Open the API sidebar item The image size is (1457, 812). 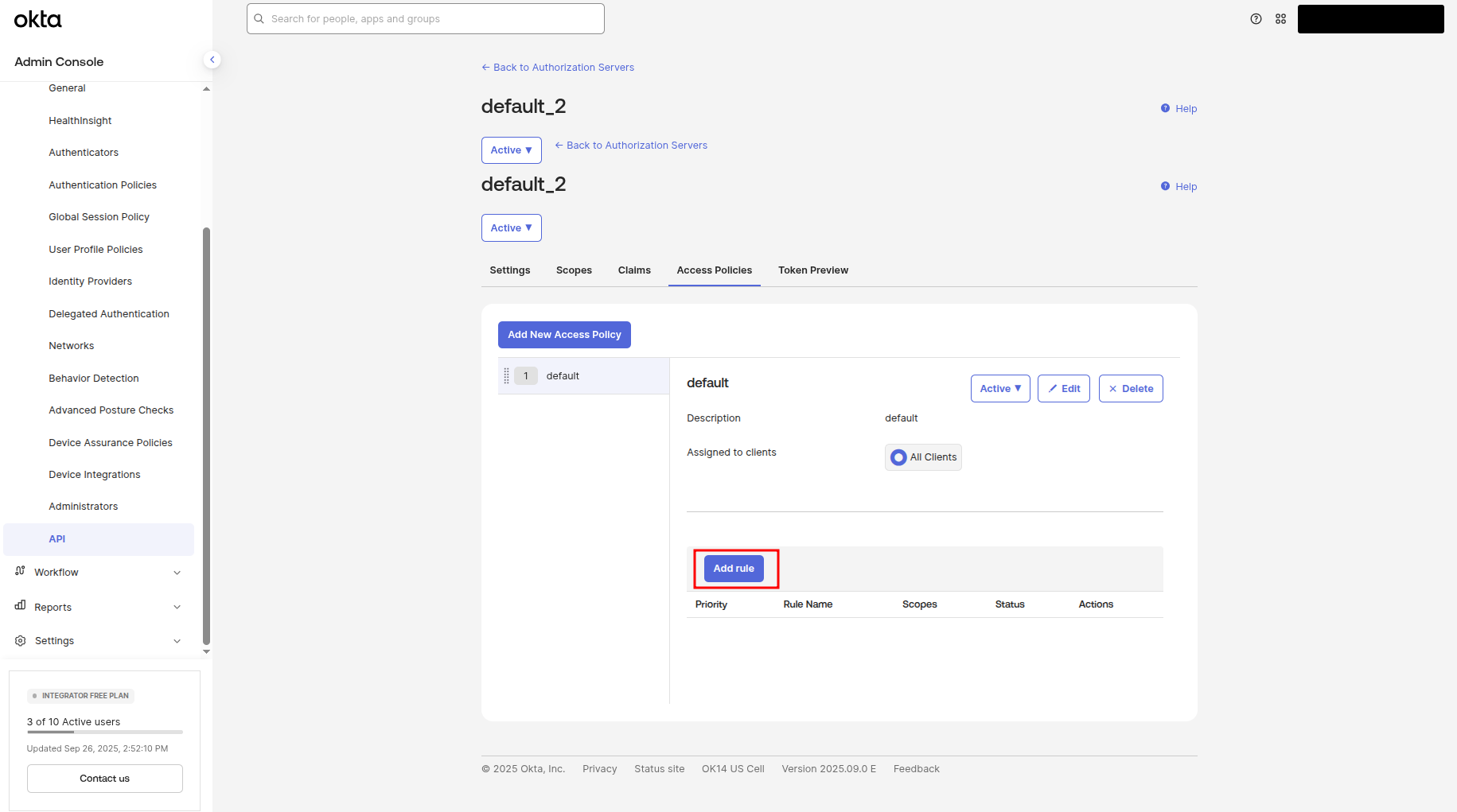99,539
